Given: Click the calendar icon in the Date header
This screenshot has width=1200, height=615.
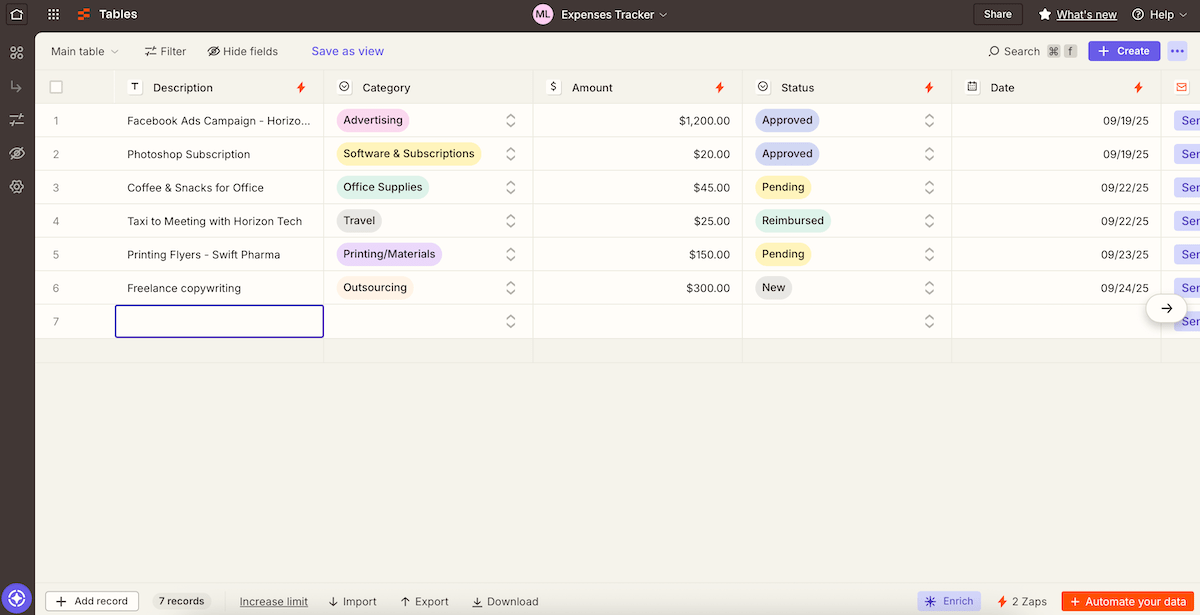Looking at the screenshot, I should (971, 88).
